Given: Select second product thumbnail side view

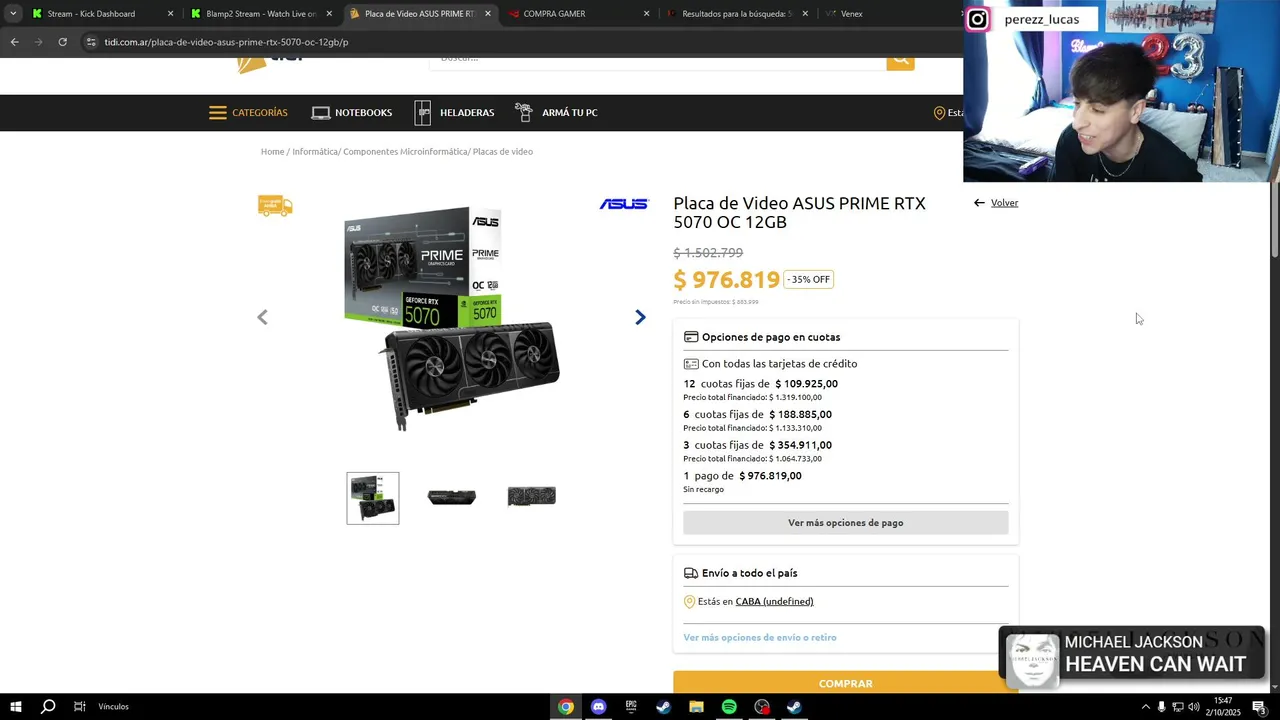Looking at the screenshot, I should pos(451,497).
